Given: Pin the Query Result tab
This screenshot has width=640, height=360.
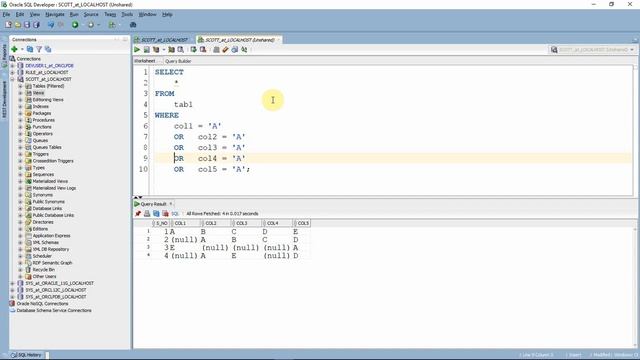Looking at the screenshot, I should pos(138,213).
